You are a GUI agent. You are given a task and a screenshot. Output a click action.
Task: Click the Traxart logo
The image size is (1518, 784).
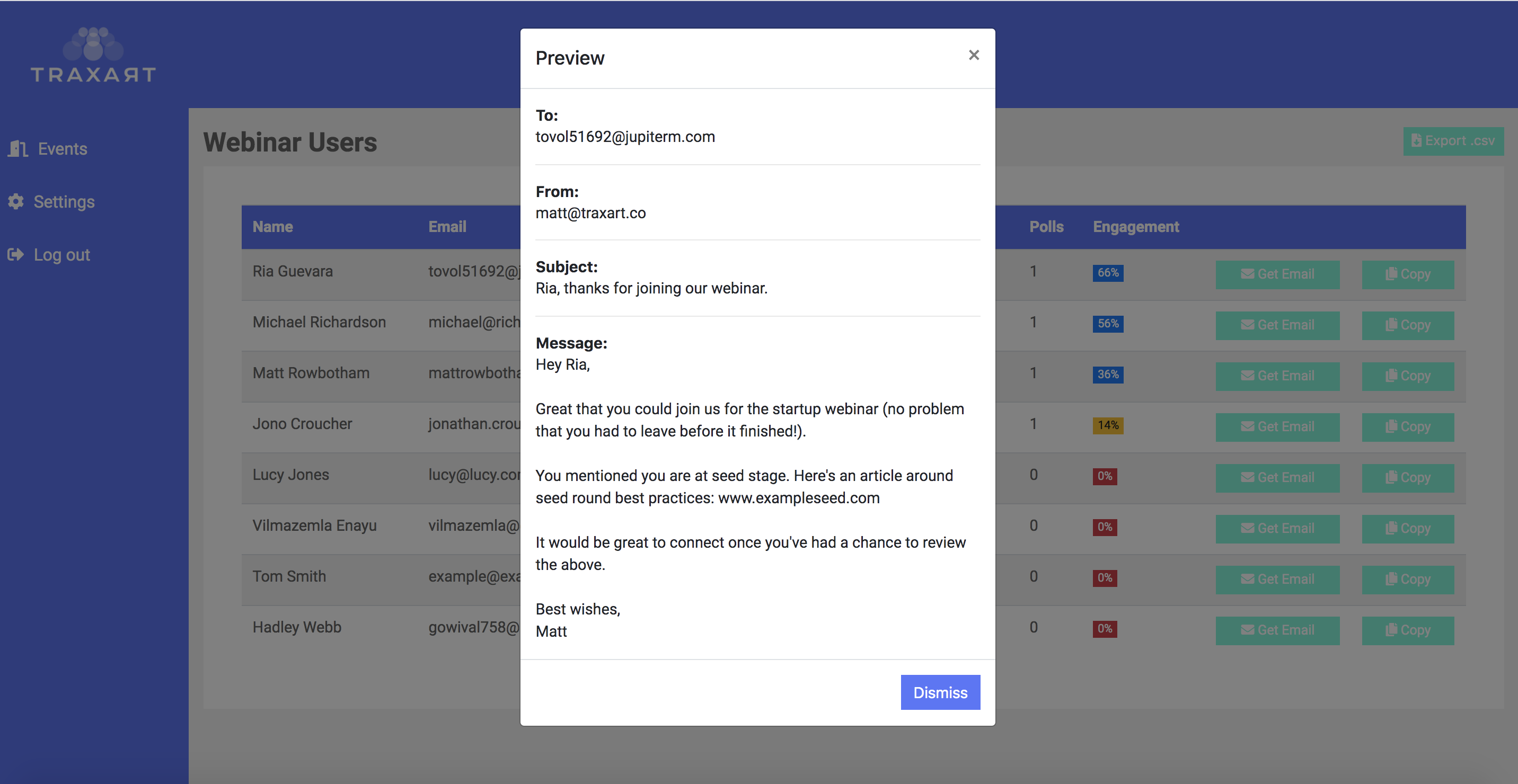[x=93, y=55]
